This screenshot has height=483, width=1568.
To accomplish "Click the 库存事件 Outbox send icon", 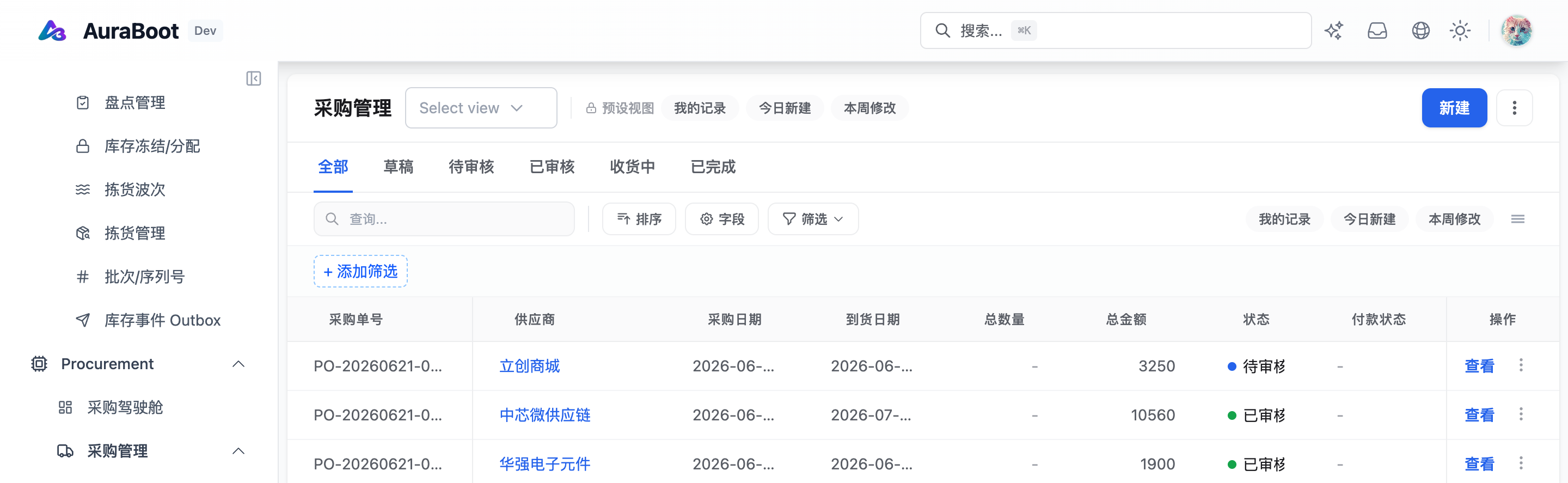I will (x=83, y=320).
